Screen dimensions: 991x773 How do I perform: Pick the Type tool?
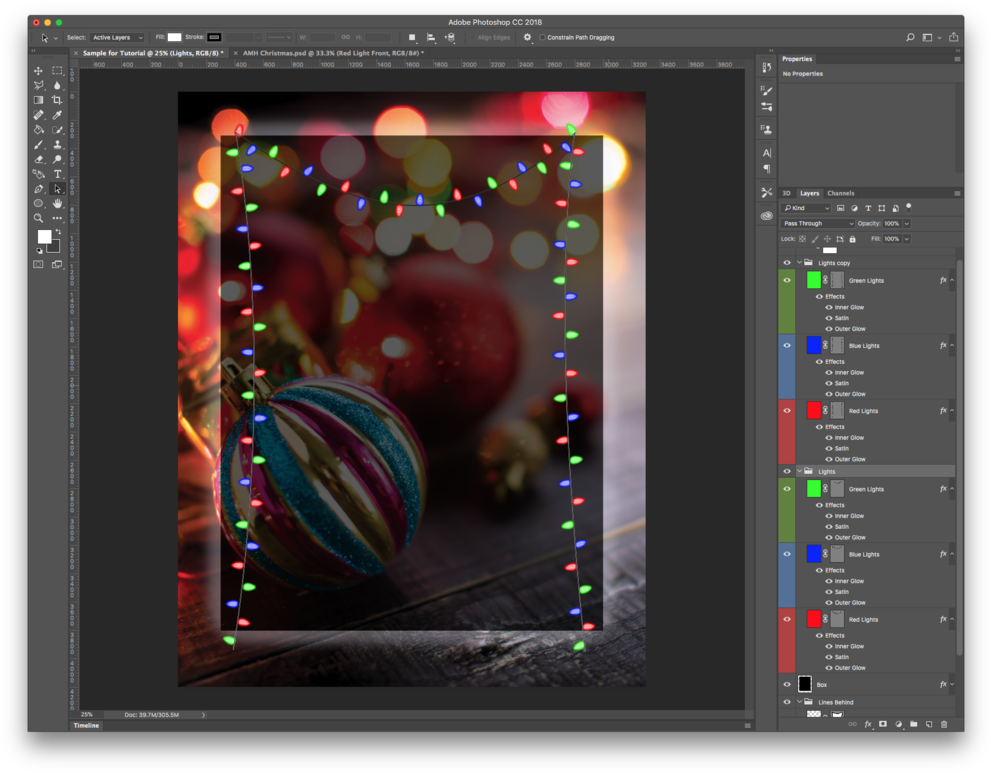(57, 173)
